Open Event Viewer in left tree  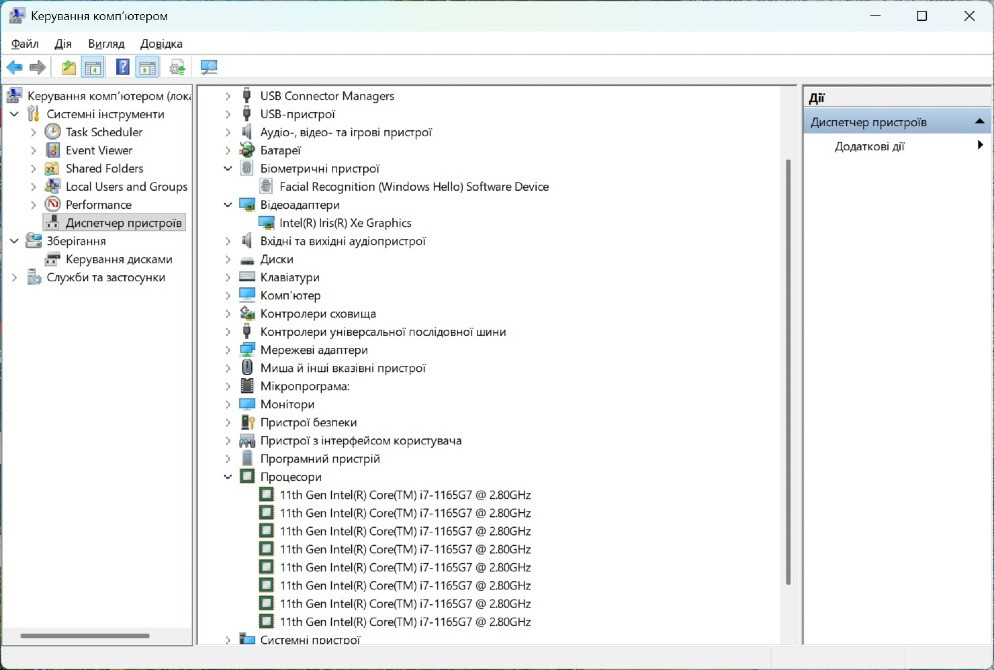coord(99,150)
